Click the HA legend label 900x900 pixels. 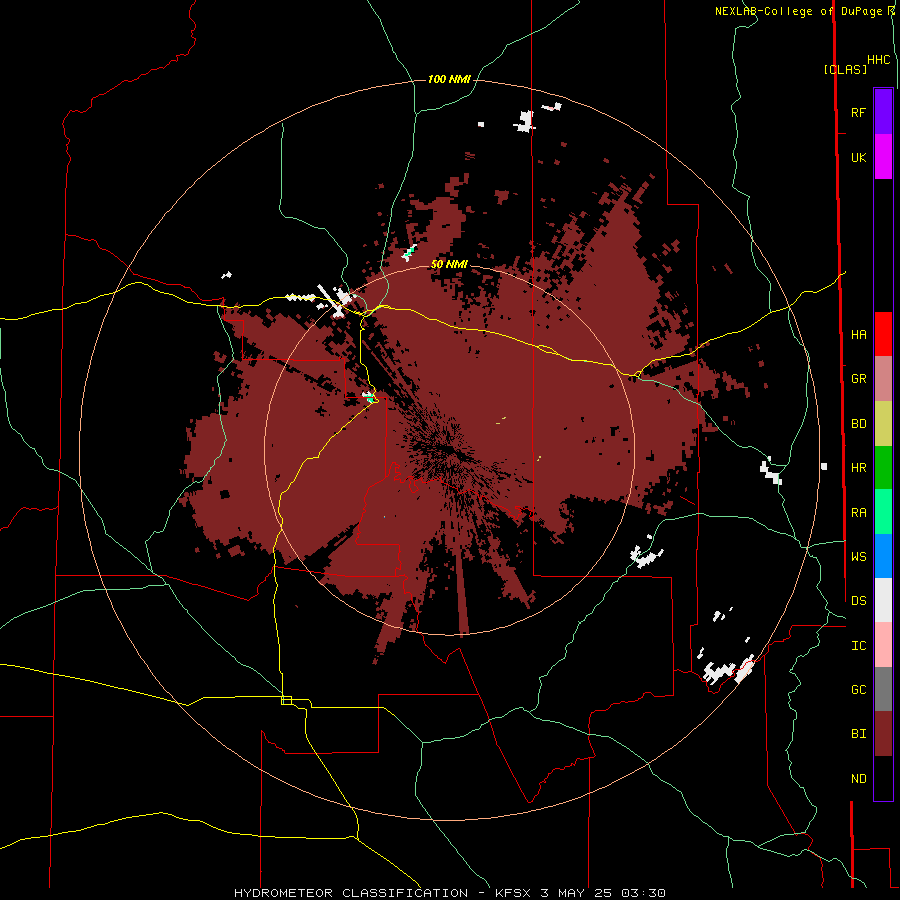[x=858, y=335]
